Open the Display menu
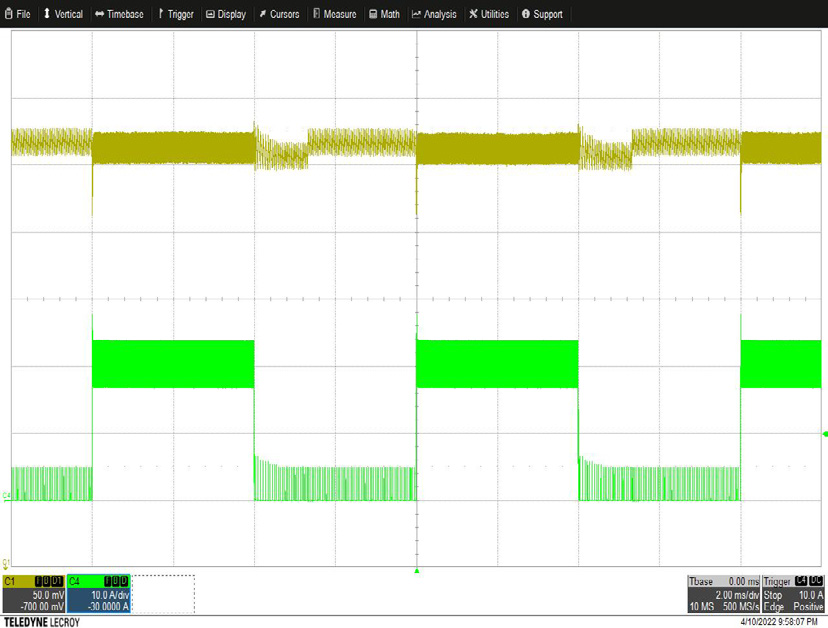Viewport: 828px width, 628px height. (x=225, y=14)
